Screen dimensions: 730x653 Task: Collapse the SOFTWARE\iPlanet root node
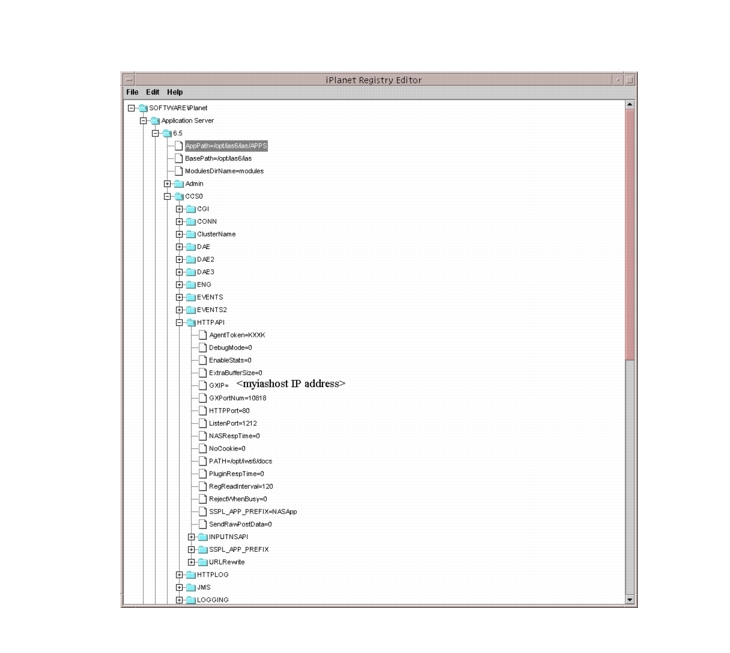[x=131, y=108]
